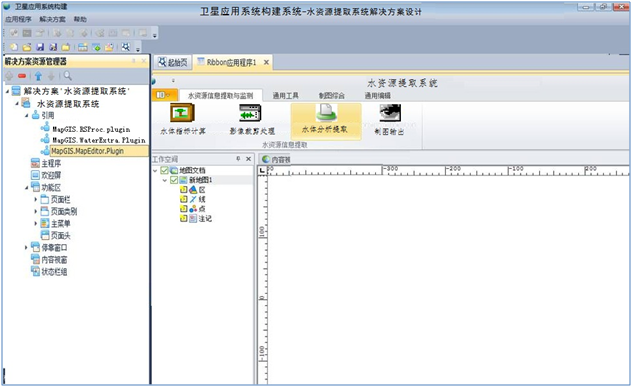Viewport: 633px width, 387px height.
Task: Toggle the state box next to 注记 layer
Action: 183,218
